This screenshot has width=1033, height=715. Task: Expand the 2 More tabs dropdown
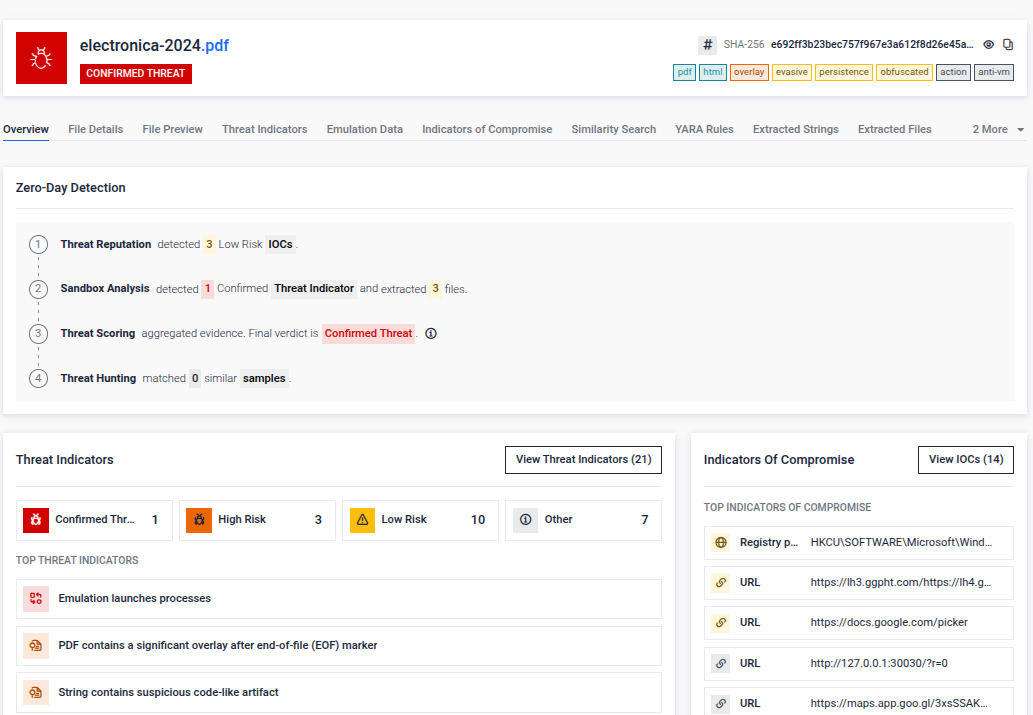998,129
